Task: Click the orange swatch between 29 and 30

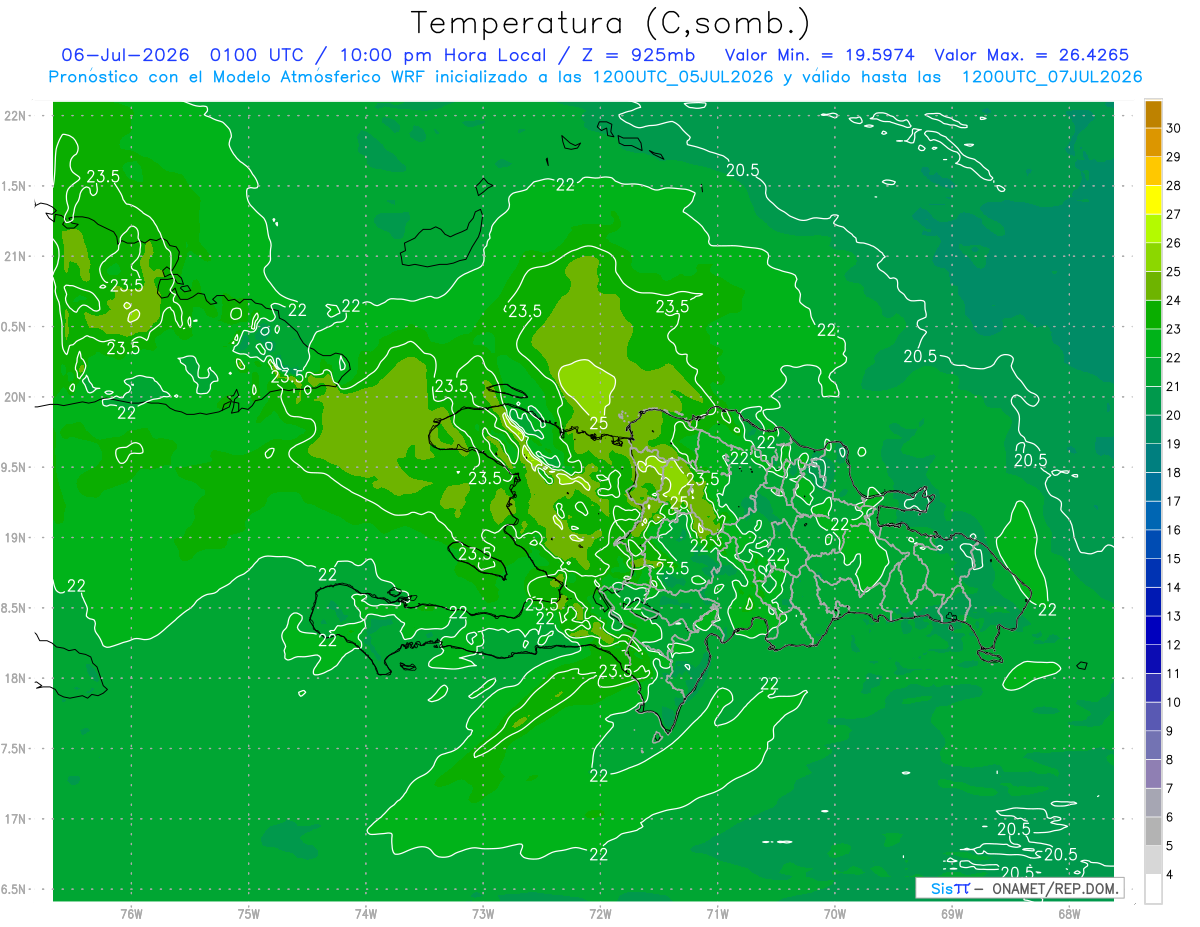Action: [x=1153, y=143]
